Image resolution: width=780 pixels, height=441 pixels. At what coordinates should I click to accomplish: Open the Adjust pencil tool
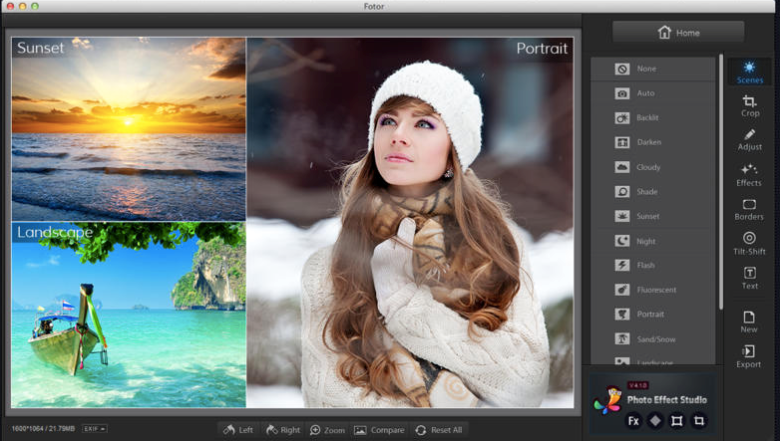pyautogui.click(x=750, y=140)
